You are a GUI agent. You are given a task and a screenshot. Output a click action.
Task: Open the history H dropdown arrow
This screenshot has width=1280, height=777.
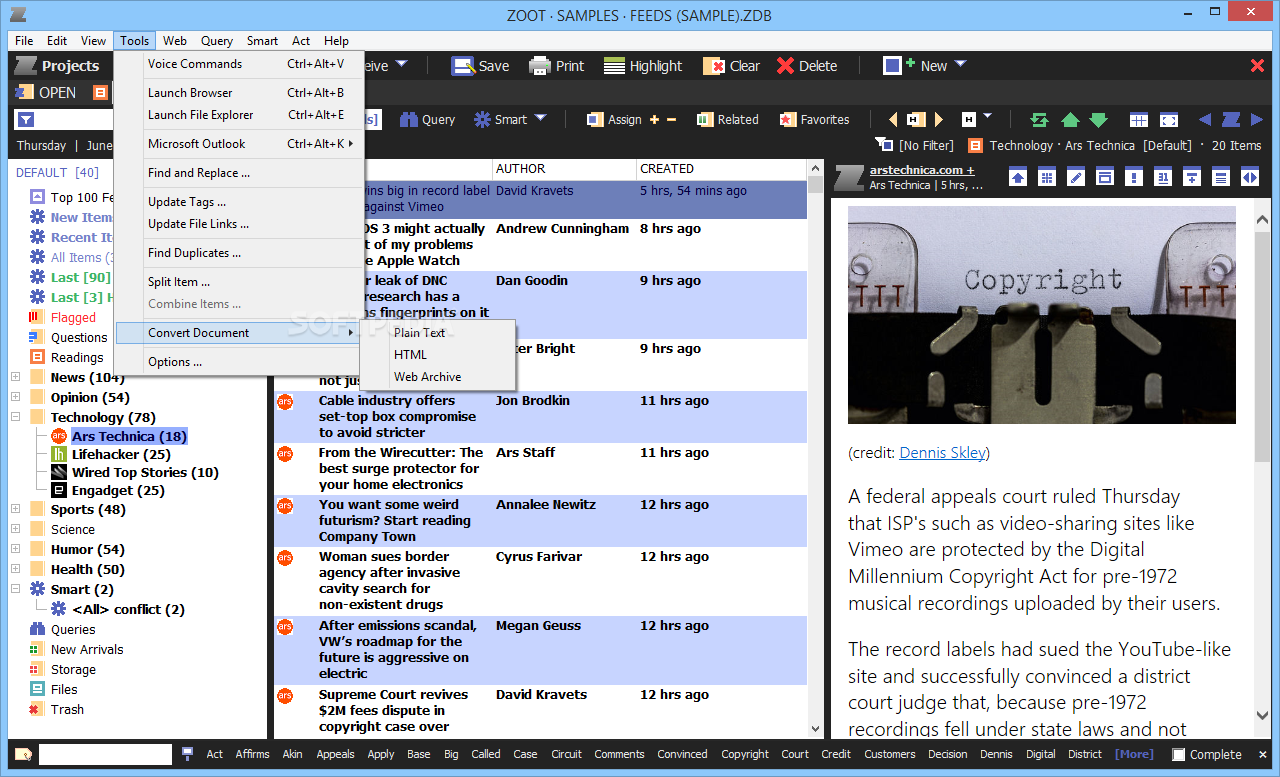coord(987,118)
